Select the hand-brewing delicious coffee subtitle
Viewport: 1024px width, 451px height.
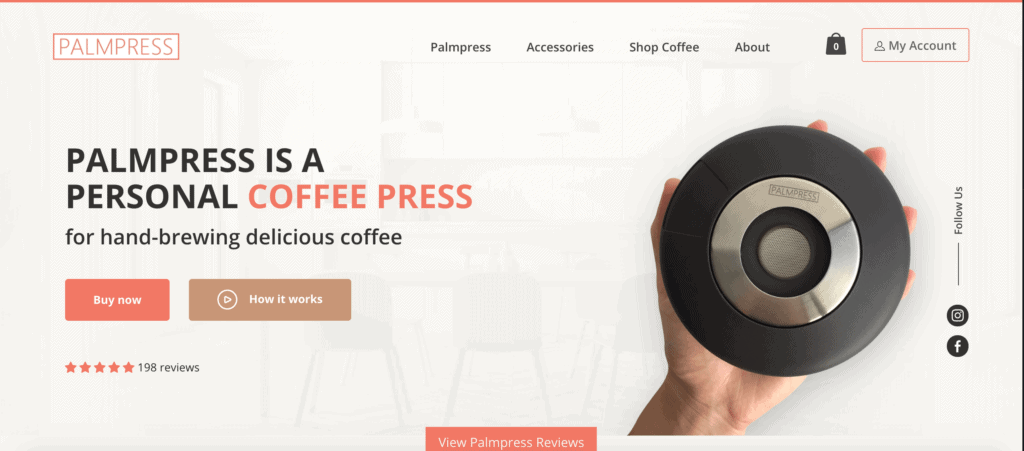tap(233, 238)
